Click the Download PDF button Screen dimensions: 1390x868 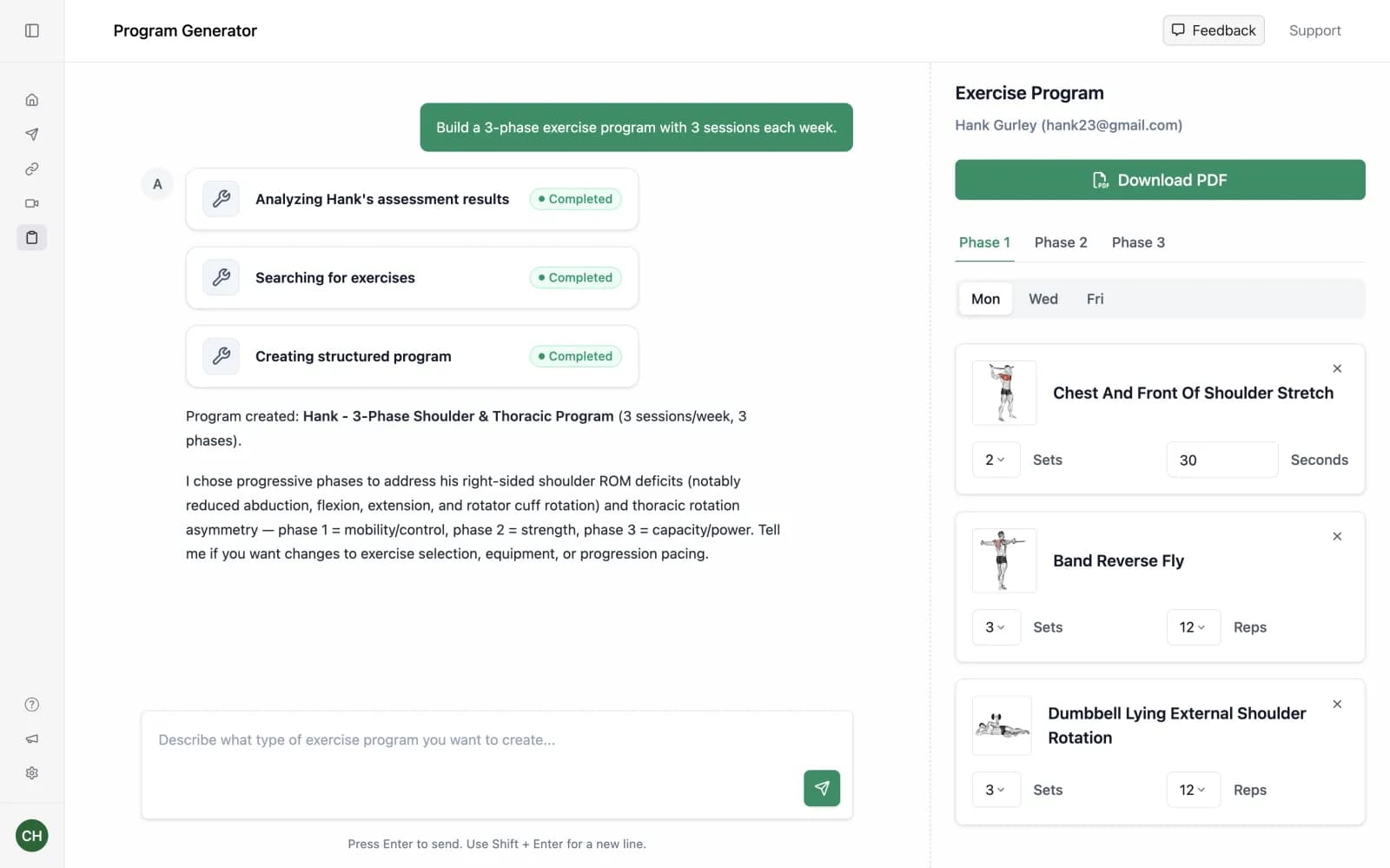(1160, 180)
